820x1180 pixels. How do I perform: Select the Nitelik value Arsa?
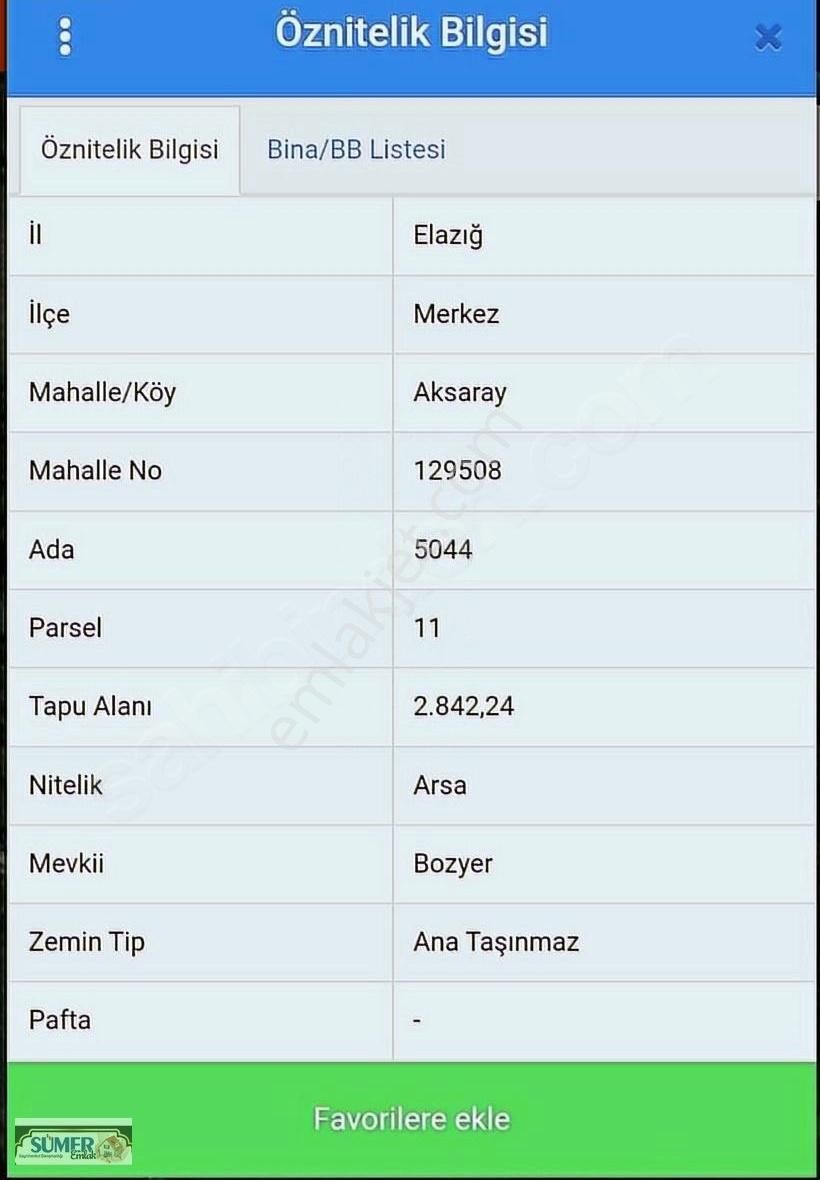[439, 785]
